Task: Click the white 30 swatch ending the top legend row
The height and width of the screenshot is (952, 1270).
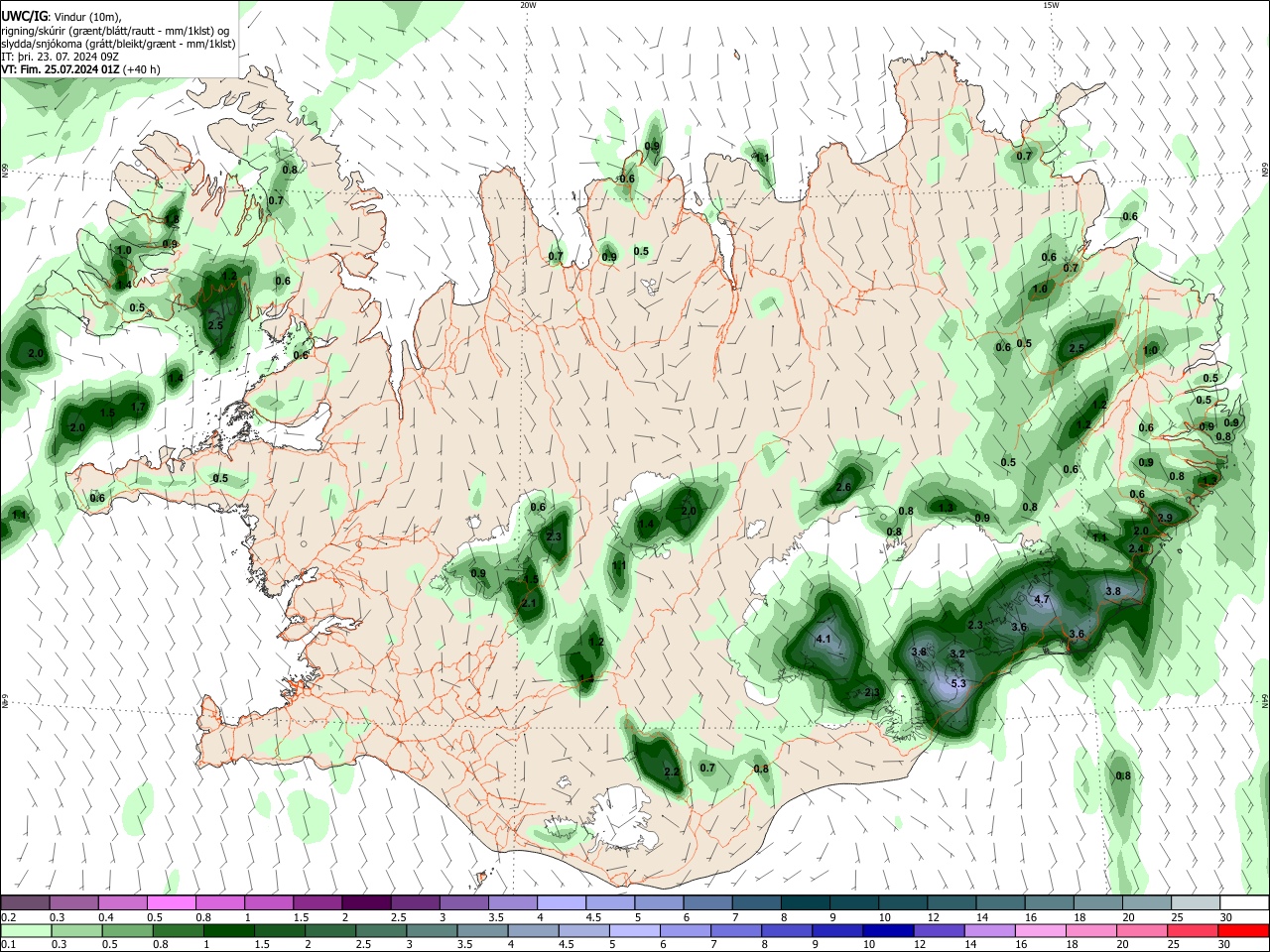Action: click(x=1244, y=903)
